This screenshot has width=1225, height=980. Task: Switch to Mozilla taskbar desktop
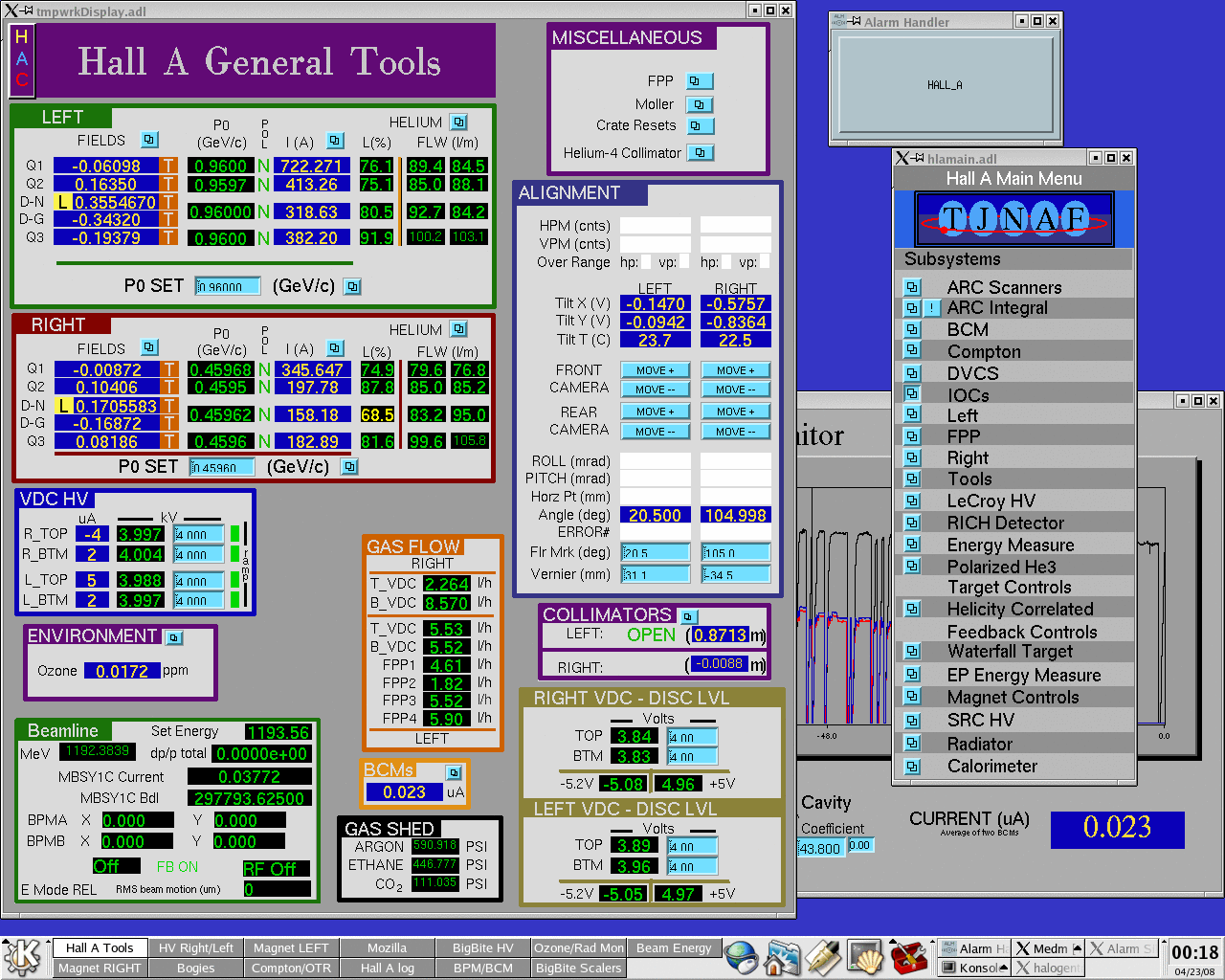tap(388, 947)
